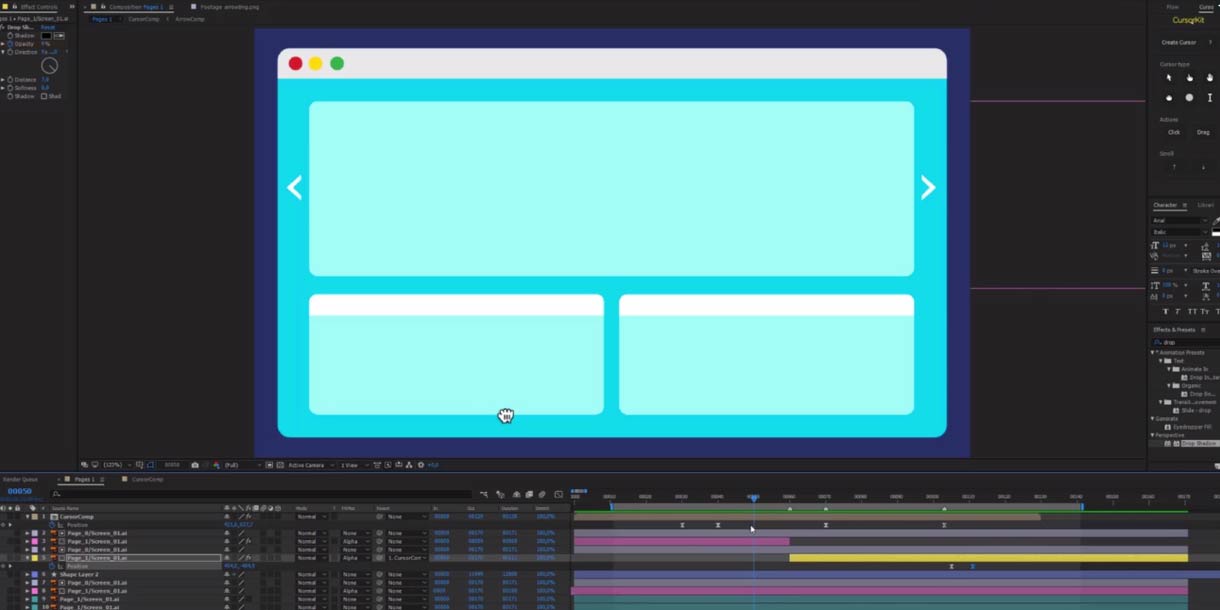Click the Drag action button in CursorKit
Viewport: 1220px width, 610px height.
(1202, 131)
